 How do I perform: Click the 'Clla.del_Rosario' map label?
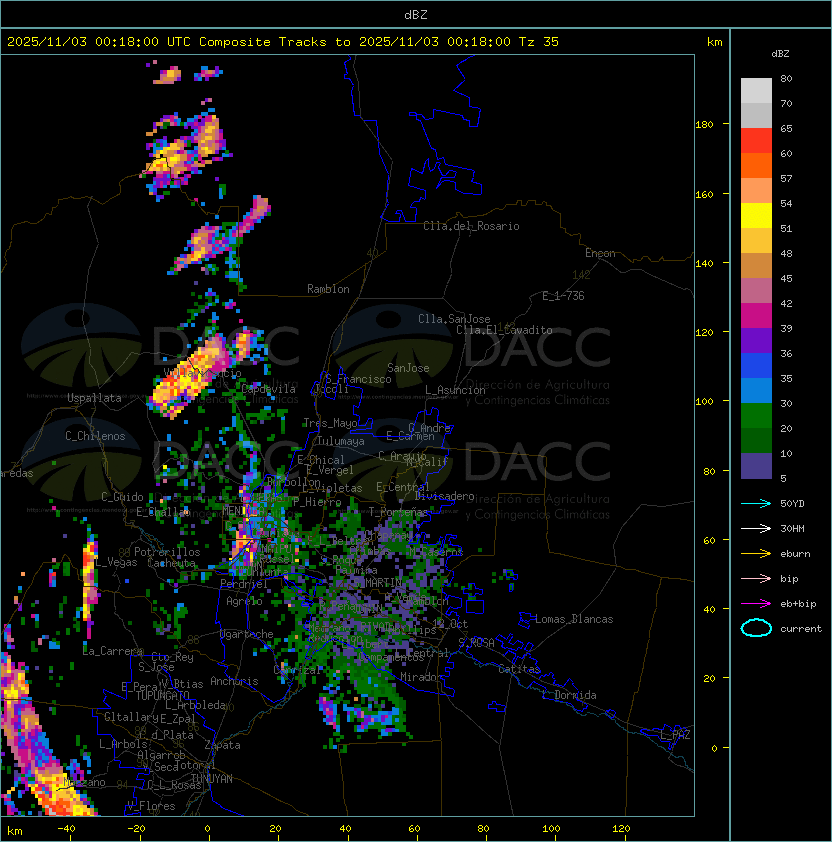point(471,226)
